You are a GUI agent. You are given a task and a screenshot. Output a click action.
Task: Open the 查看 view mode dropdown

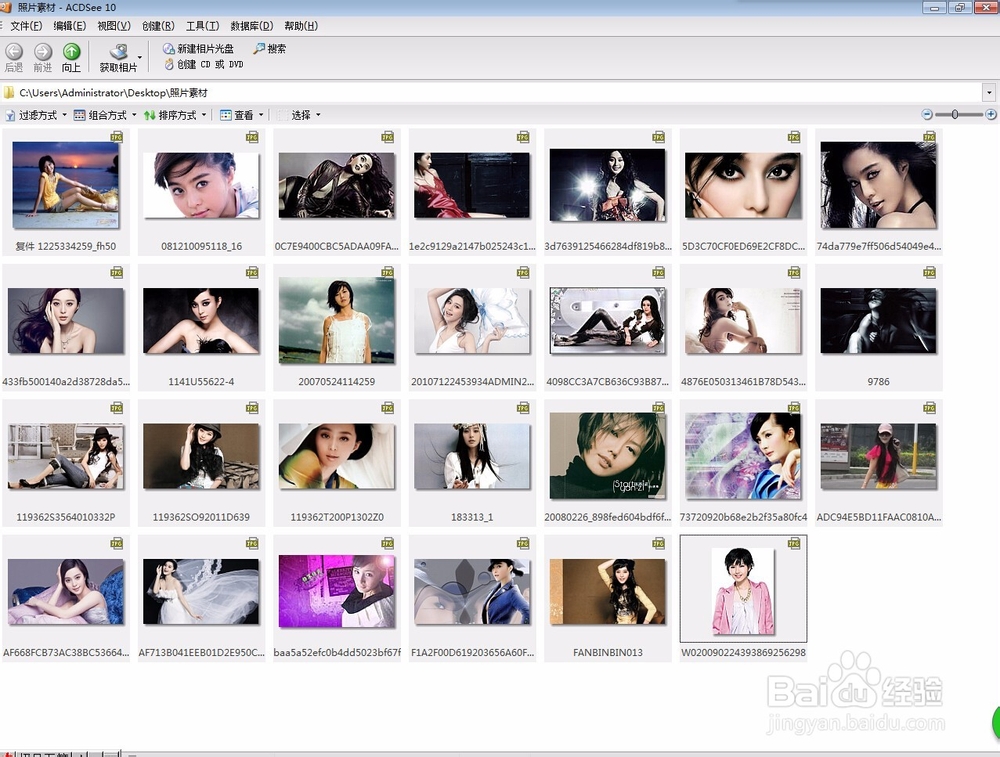(242, 115)
